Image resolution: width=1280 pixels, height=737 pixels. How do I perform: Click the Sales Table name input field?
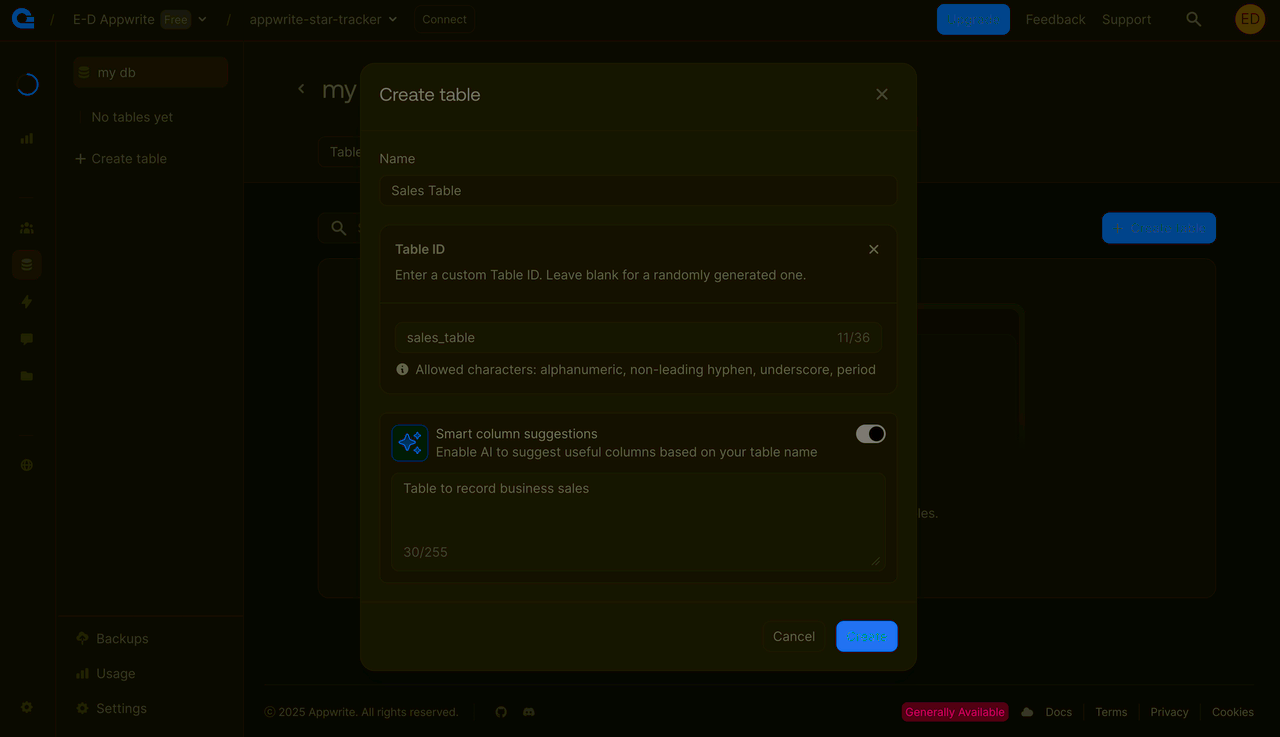point(638,190)
